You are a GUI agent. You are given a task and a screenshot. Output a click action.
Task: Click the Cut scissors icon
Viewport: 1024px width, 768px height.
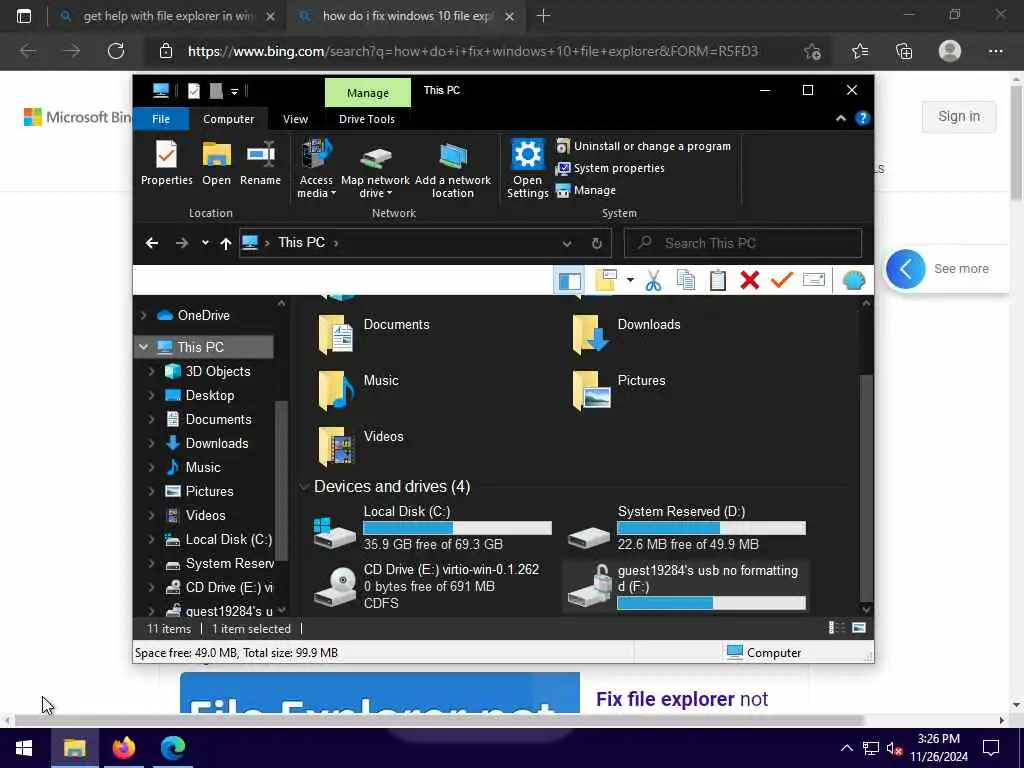(653, 281)
